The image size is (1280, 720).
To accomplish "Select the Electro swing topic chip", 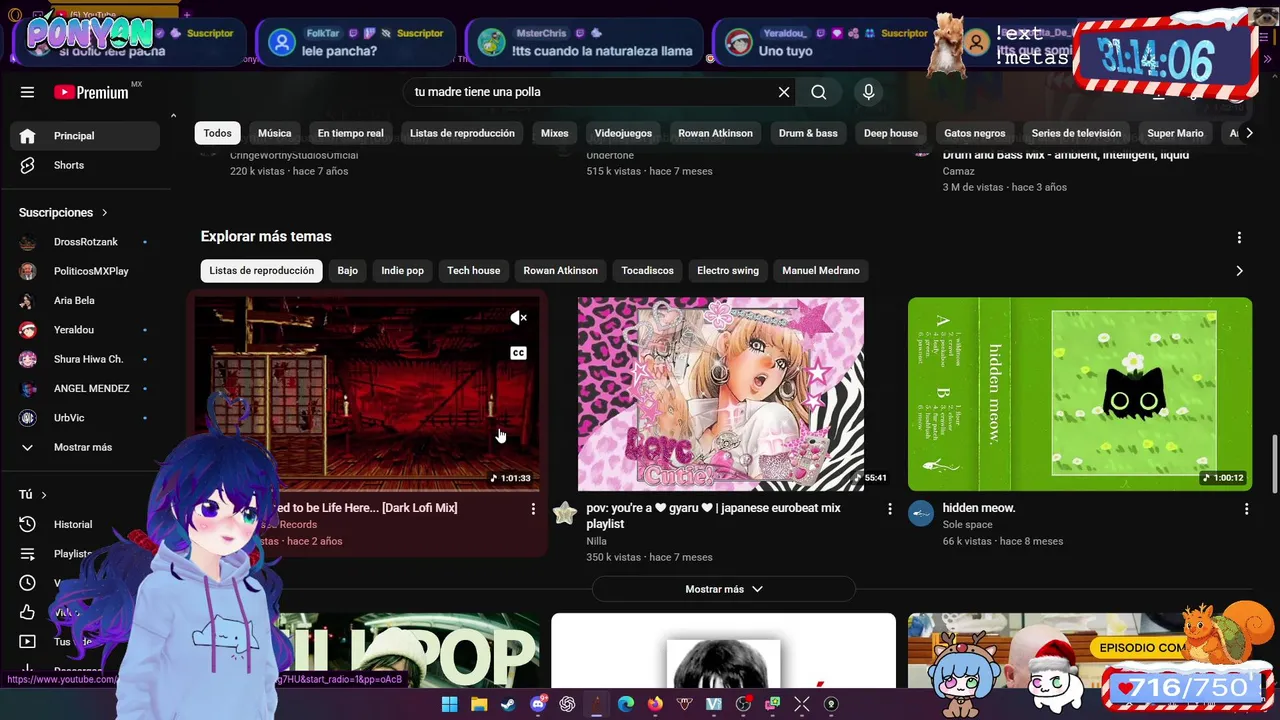I will (x=728, y=270).
